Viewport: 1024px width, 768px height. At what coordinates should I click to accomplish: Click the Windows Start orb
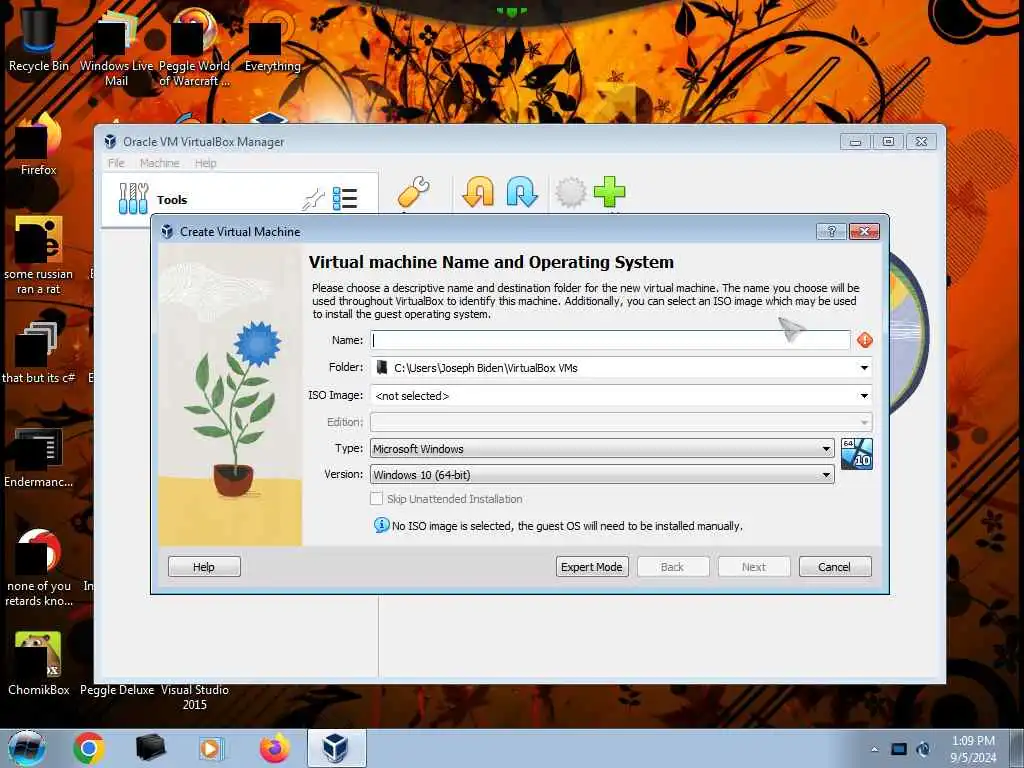27,748
